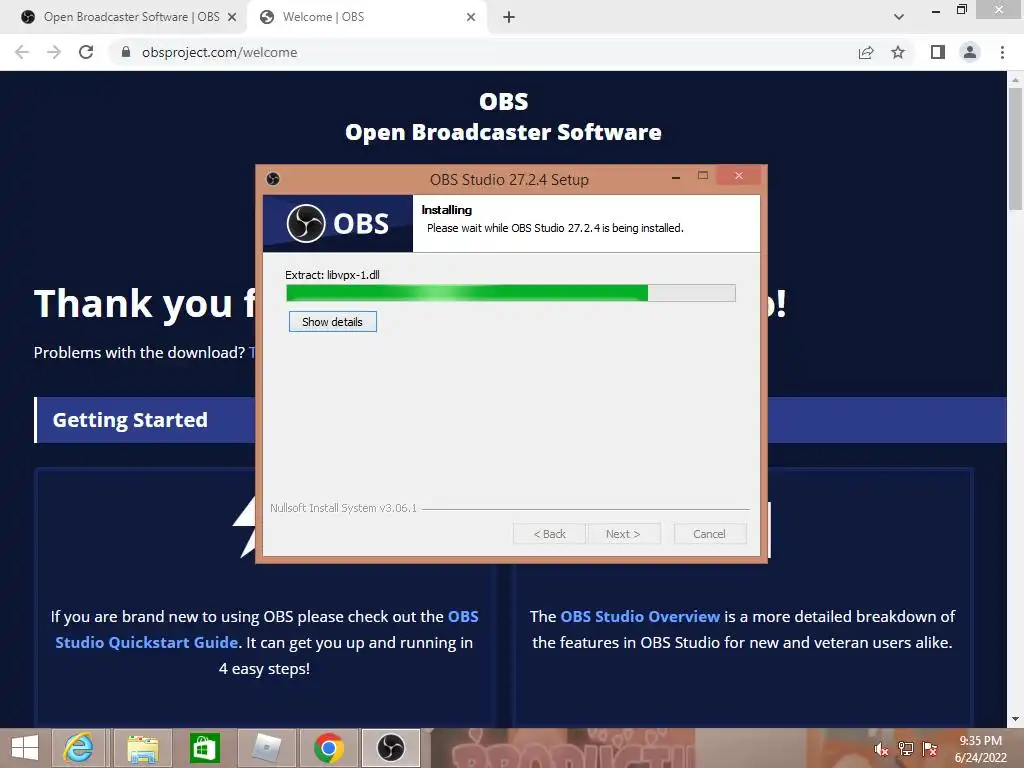Select the Welcome | OBS tab
1024x768 pixels.
[x=366, y=17]
